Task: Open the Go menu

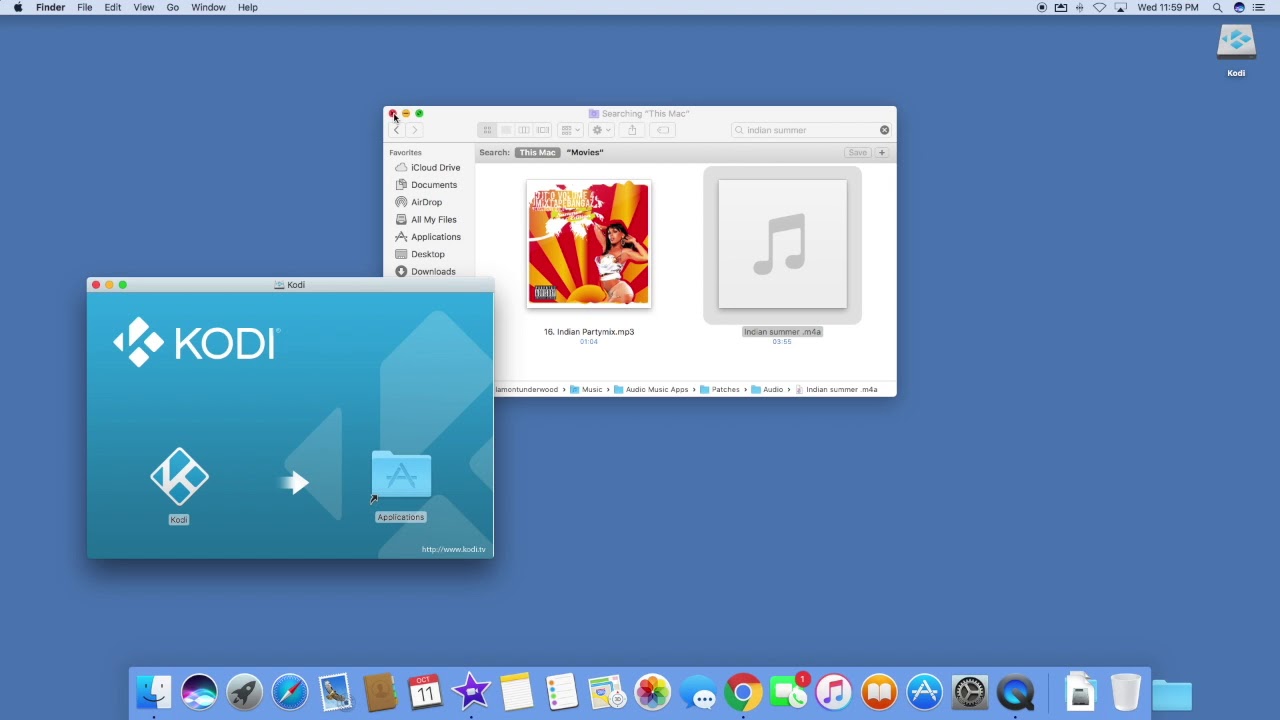Action: [173, 7]
